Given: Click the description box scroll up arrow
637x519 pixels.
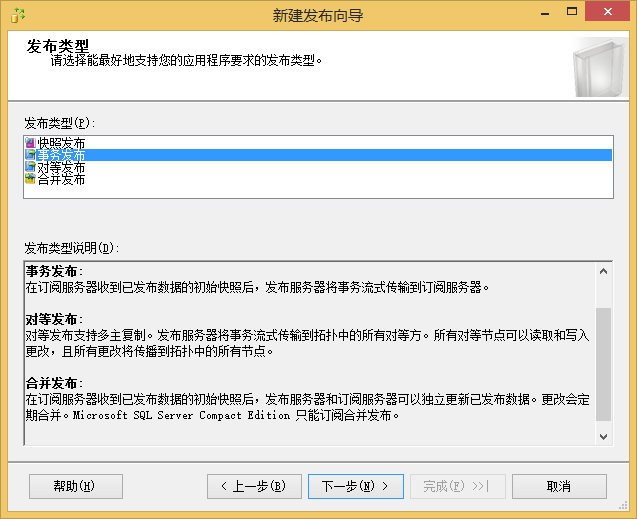Looking at the screenshot, I should (x=604, y=271).
